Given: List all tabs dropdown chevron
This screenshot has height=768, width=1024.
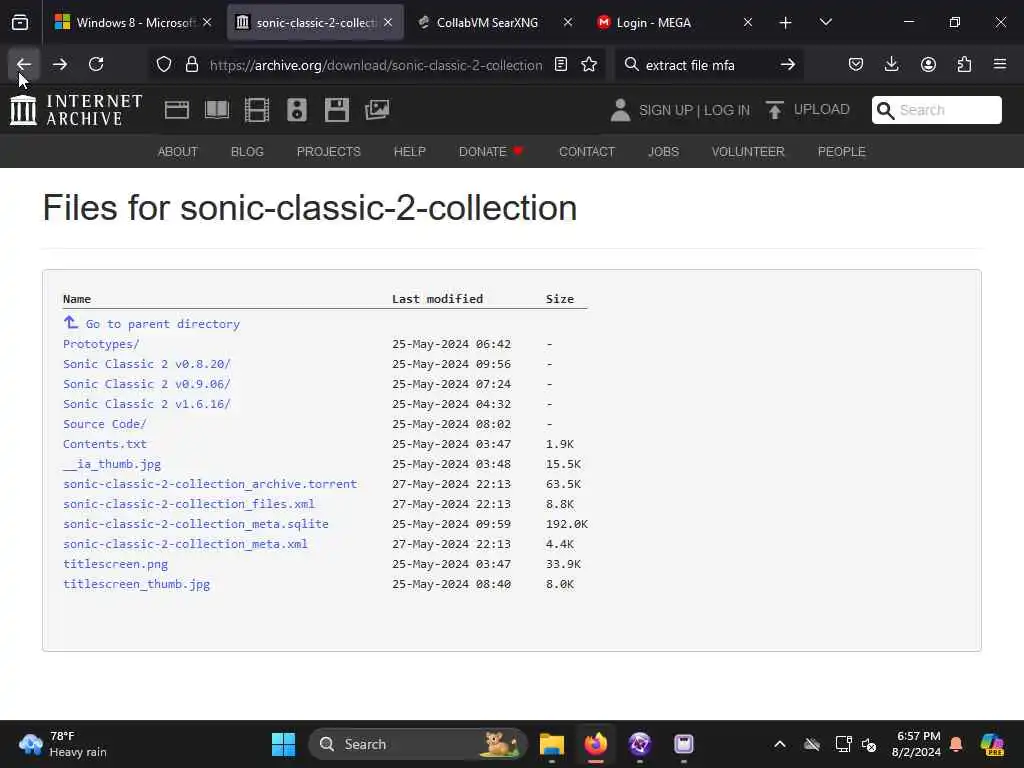Looking at the screenshot, I should (825, 22).
